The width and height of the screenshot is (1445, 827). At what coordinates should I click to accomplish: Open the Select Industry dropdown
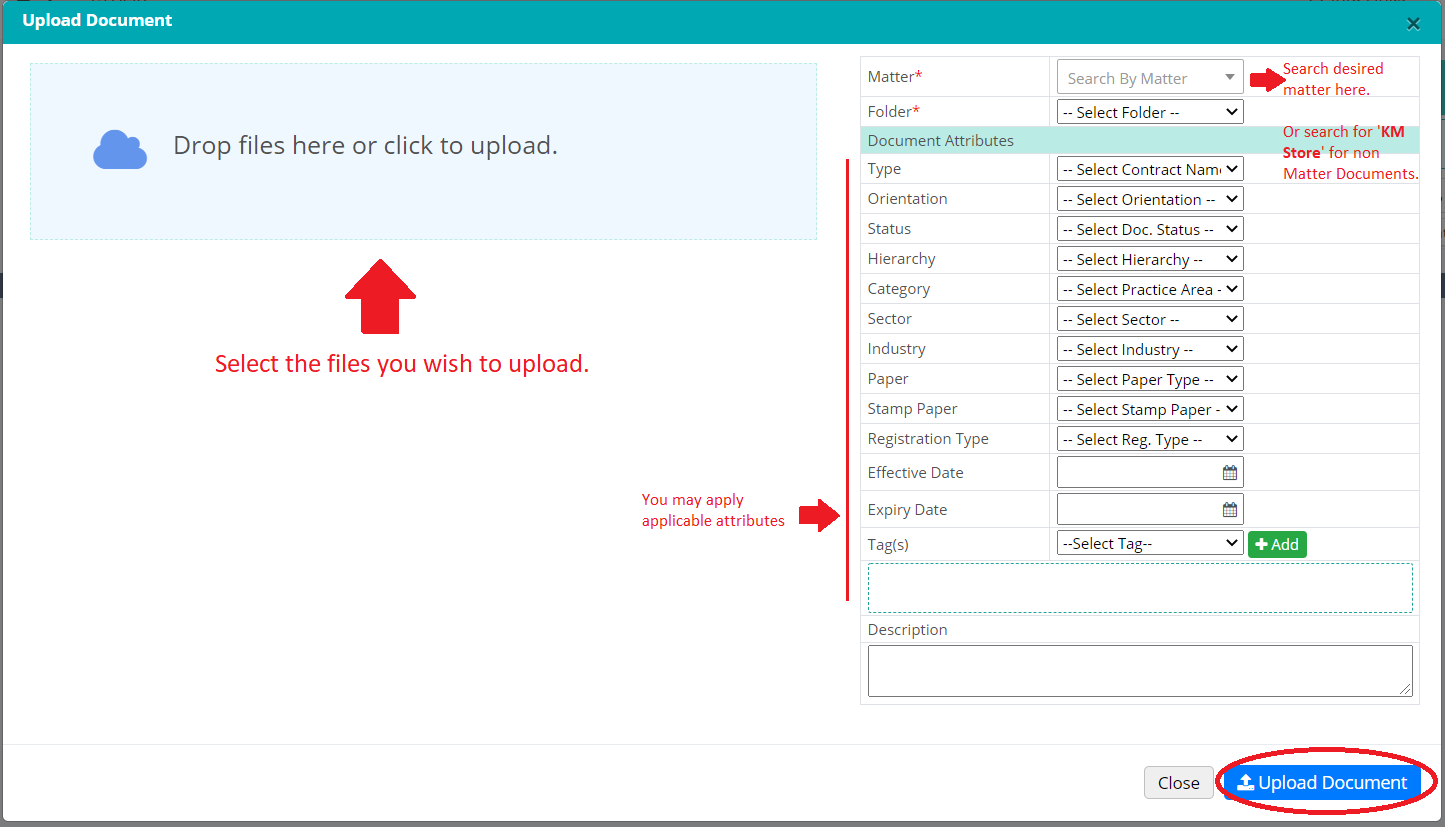(x=1149, y=349)
